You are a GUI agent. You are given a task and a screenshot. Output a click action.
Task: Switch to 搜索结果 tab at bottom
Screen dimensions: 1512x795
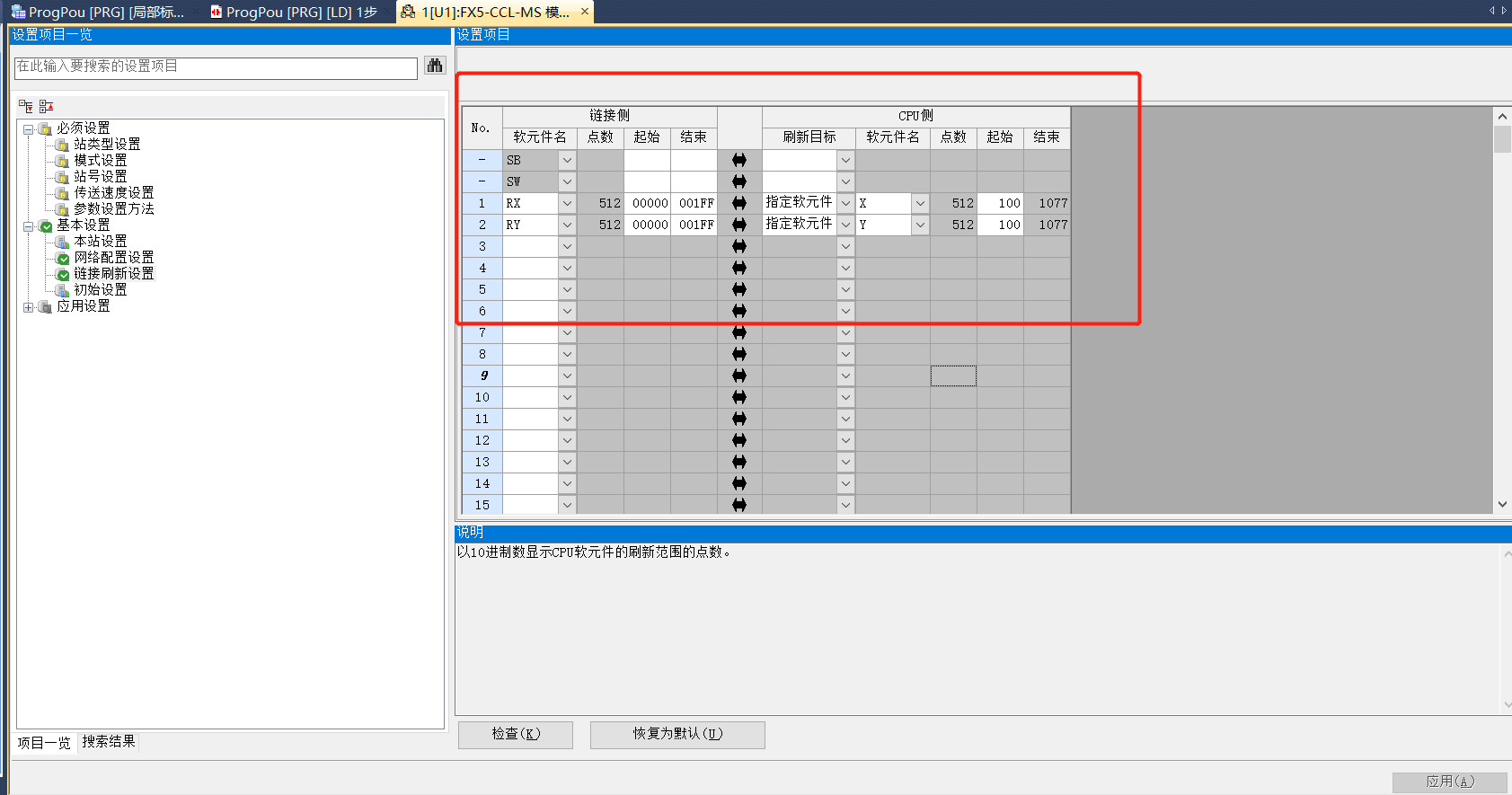click(109, 742)
